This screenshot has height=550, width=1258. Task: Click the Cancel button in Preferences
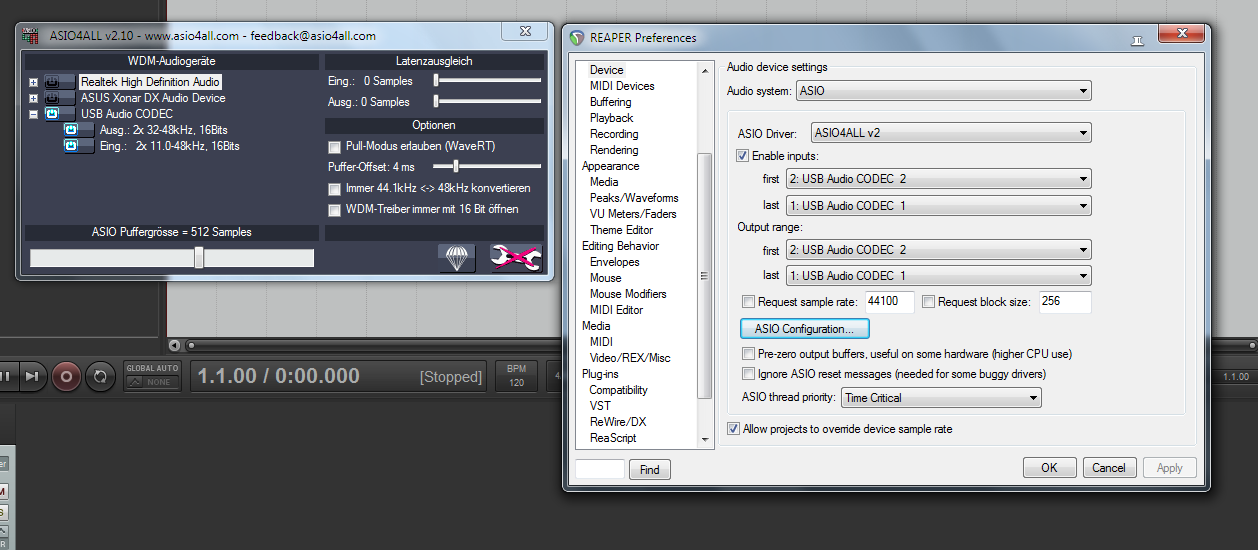pos(1109,467)
